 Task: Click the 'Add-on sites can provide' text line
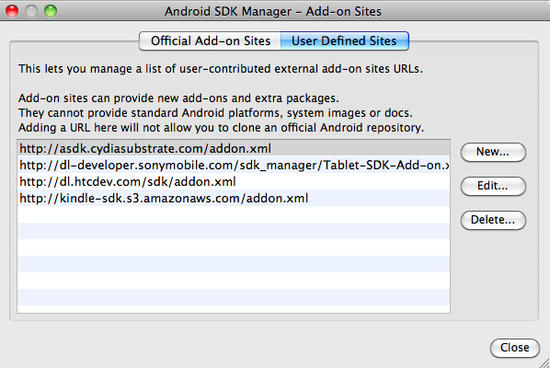tap(179, 98)
